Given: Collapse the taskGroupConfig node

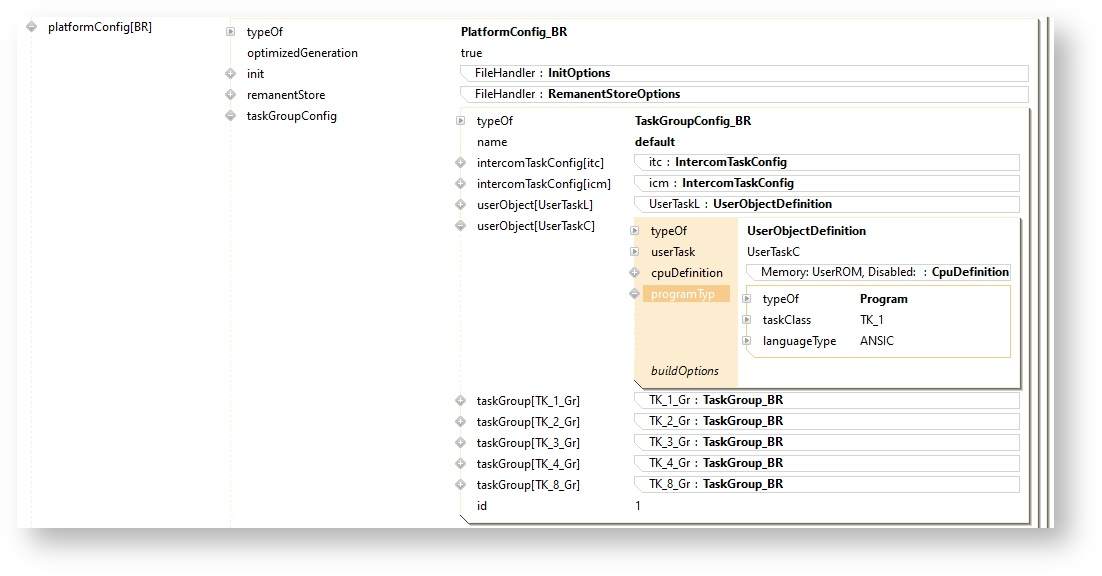Looking at the screenshot, I should [x=231, y=116].
